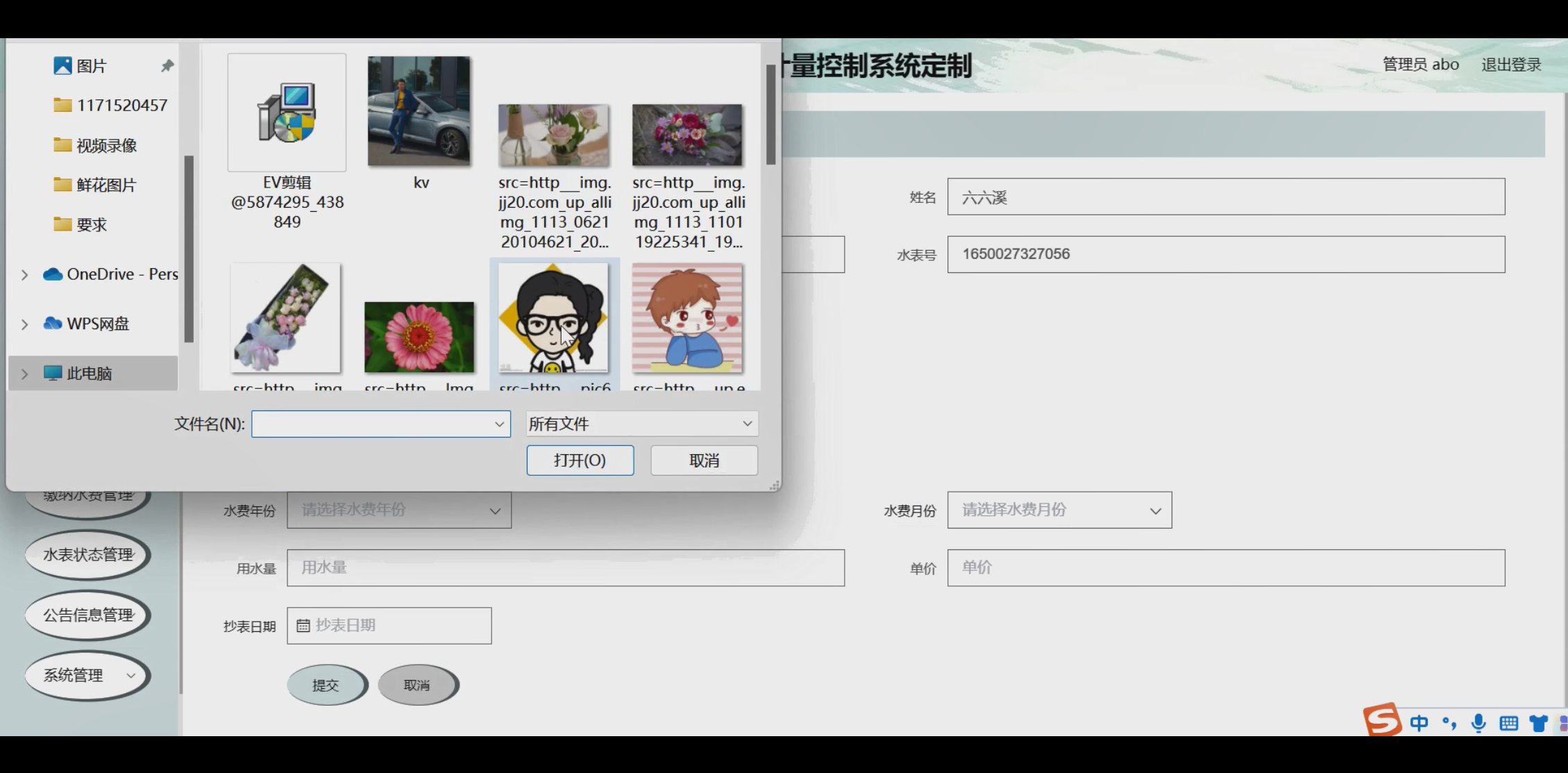Screen dimensions: 1568x773
Task: Select the EV剪辑 installer file icon
Action: coord(287,113)
